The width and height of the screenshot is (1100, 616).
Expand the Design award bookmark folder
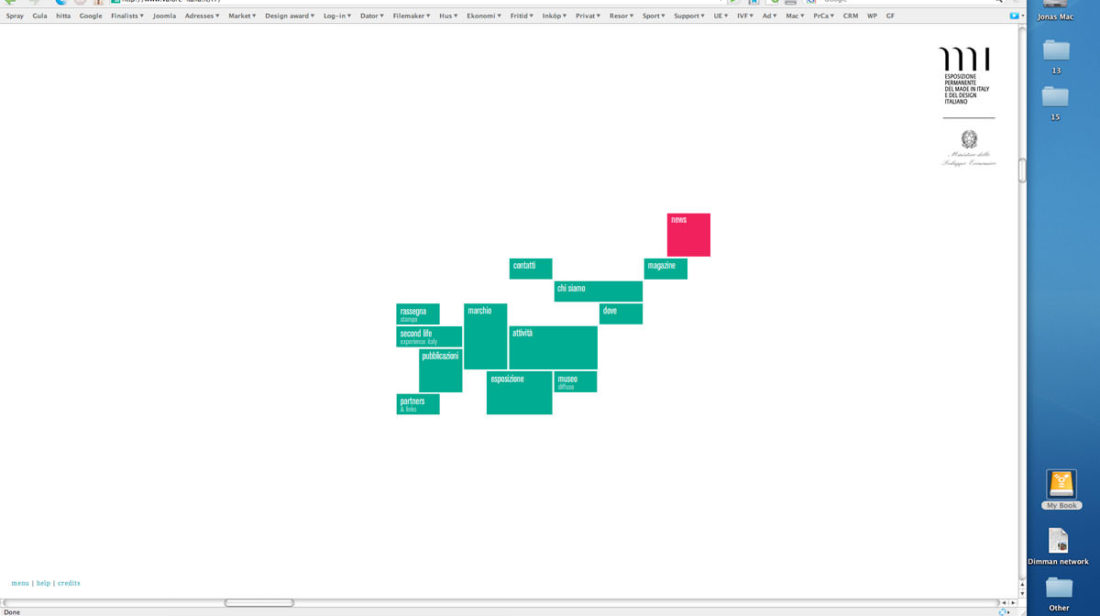click(x=290, y=15)
